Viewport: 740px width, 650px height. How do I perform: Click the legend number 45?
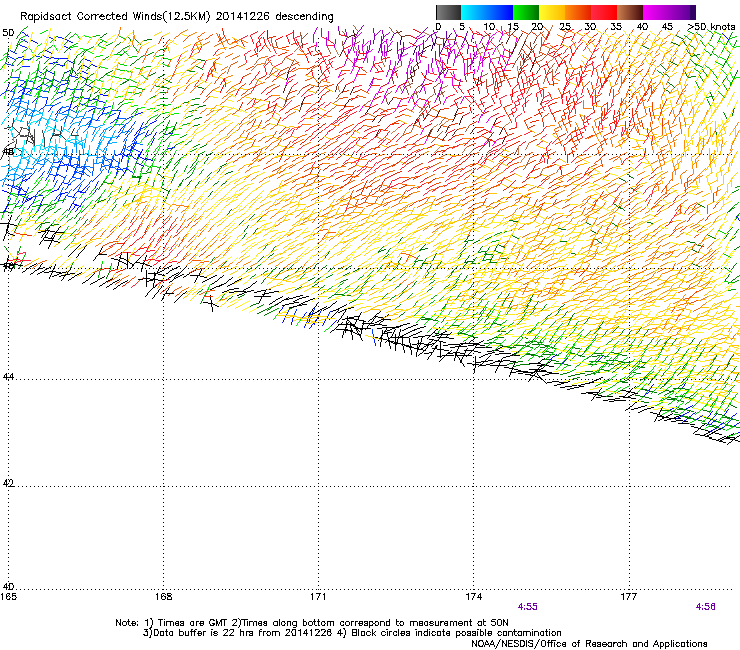coord(667,26)
